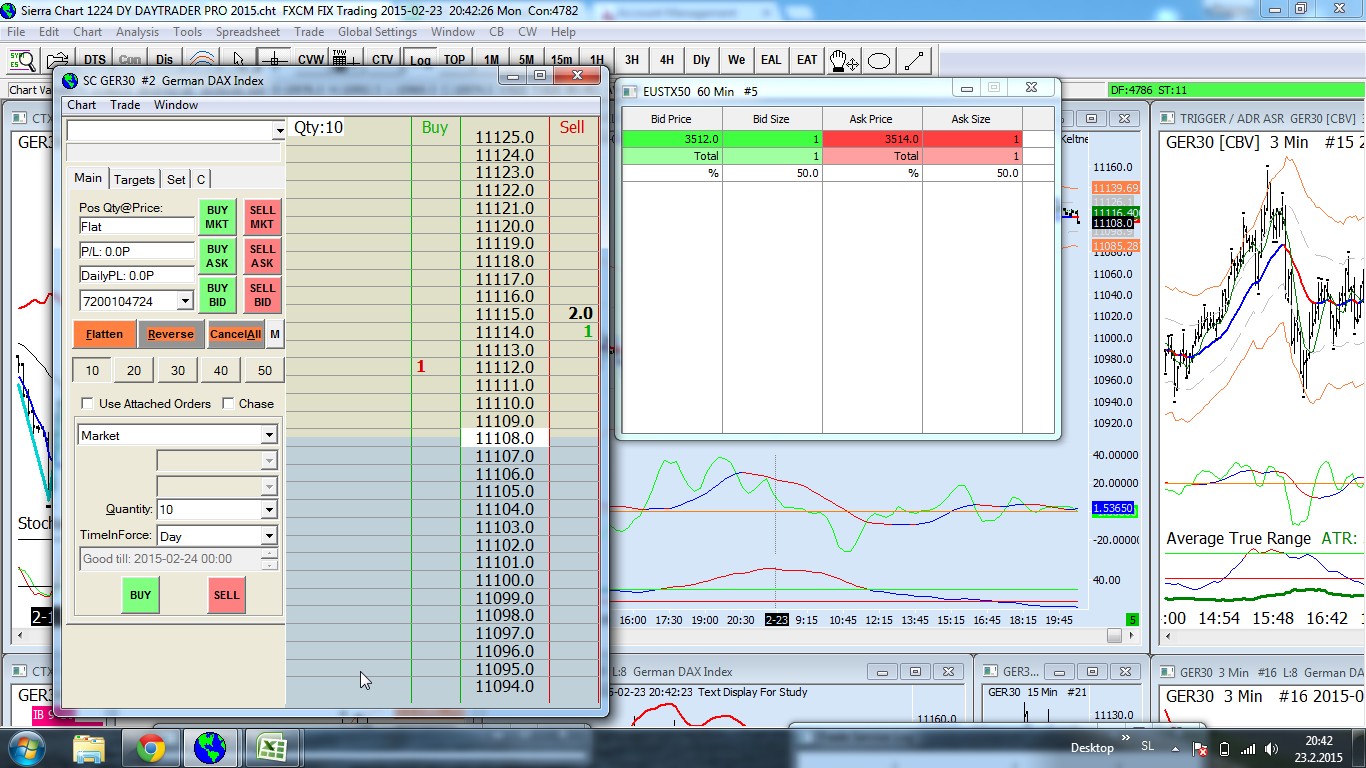The width and height of the screenshot is (1366, 768).
Task: Open the Market order type dropdown
Action: coord(268,436)
